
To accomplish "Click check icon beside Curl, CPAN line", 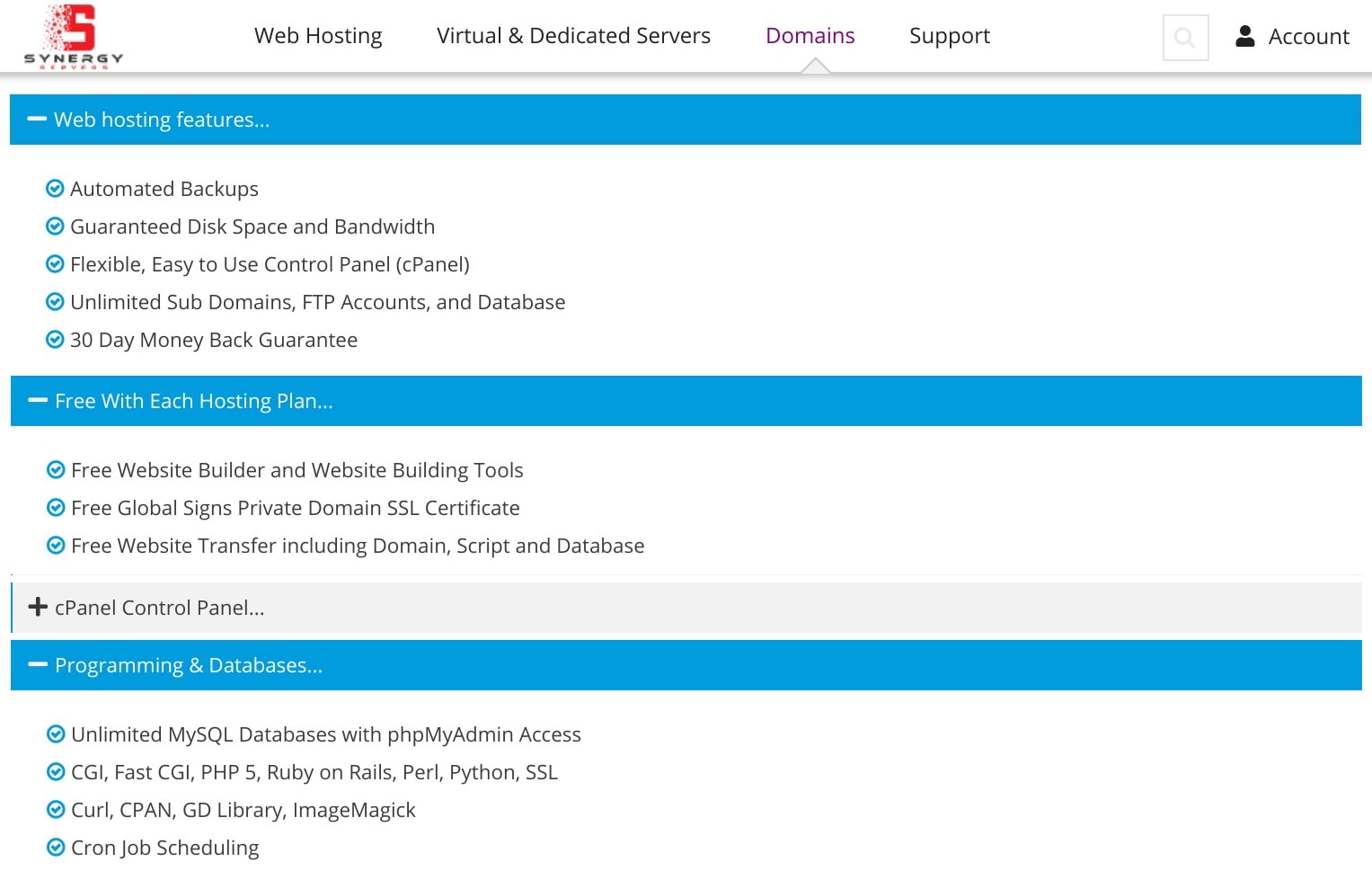I will 56,809.
